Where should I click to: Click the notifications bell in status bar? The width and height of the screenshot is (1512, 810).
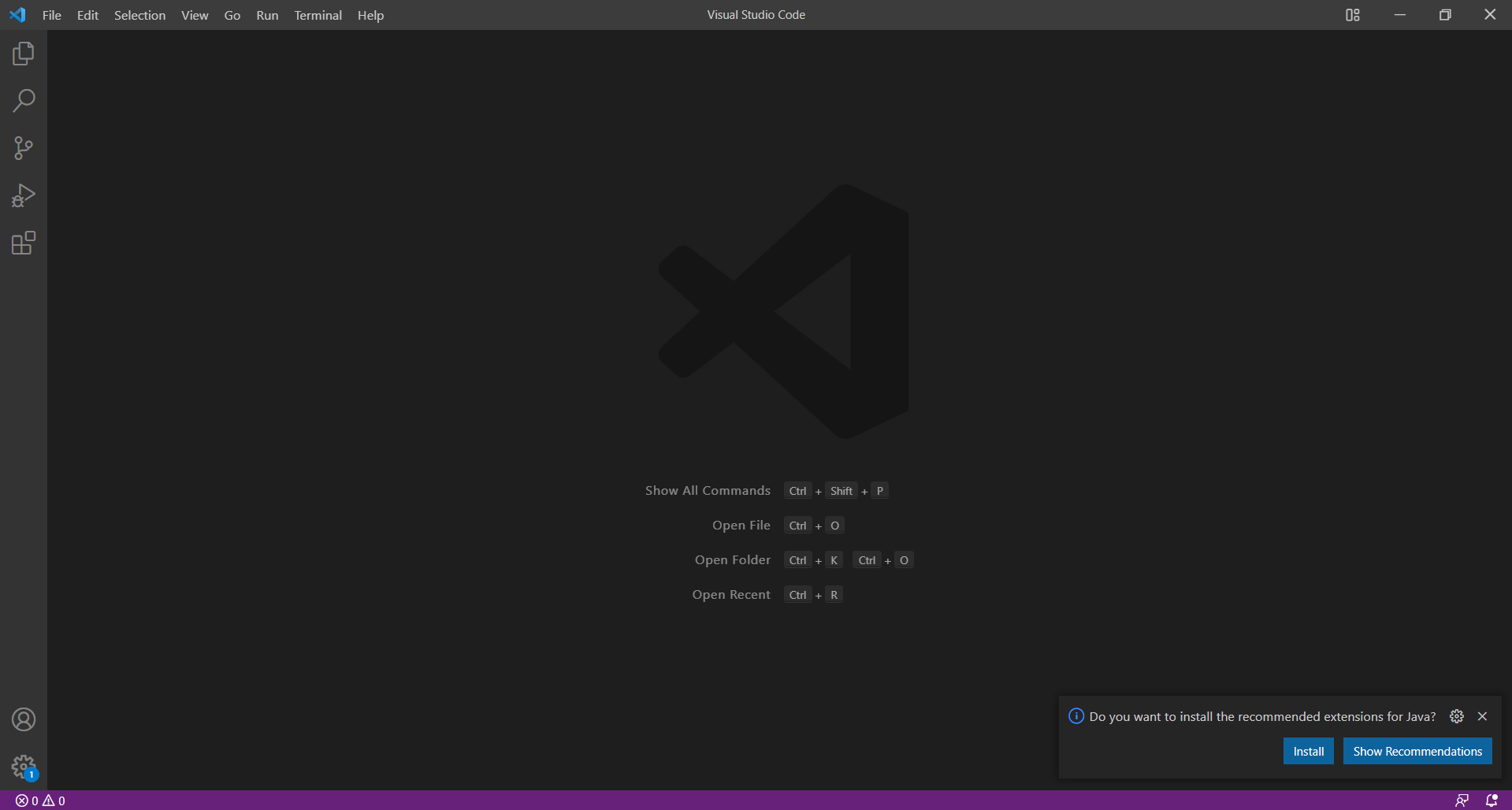[1491, 801]
